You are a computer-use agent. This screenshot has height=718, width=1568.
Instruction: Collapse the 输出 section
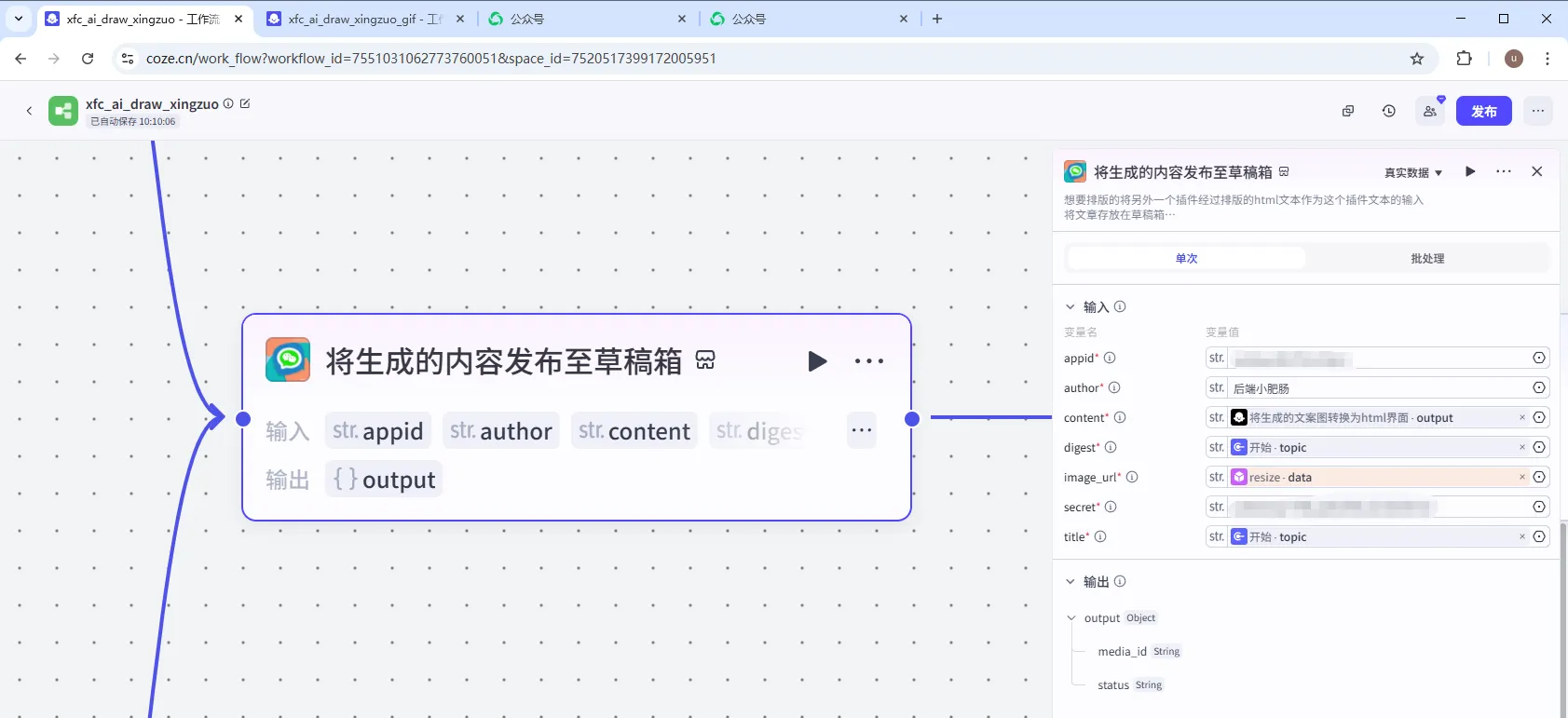pos(1070,581)
